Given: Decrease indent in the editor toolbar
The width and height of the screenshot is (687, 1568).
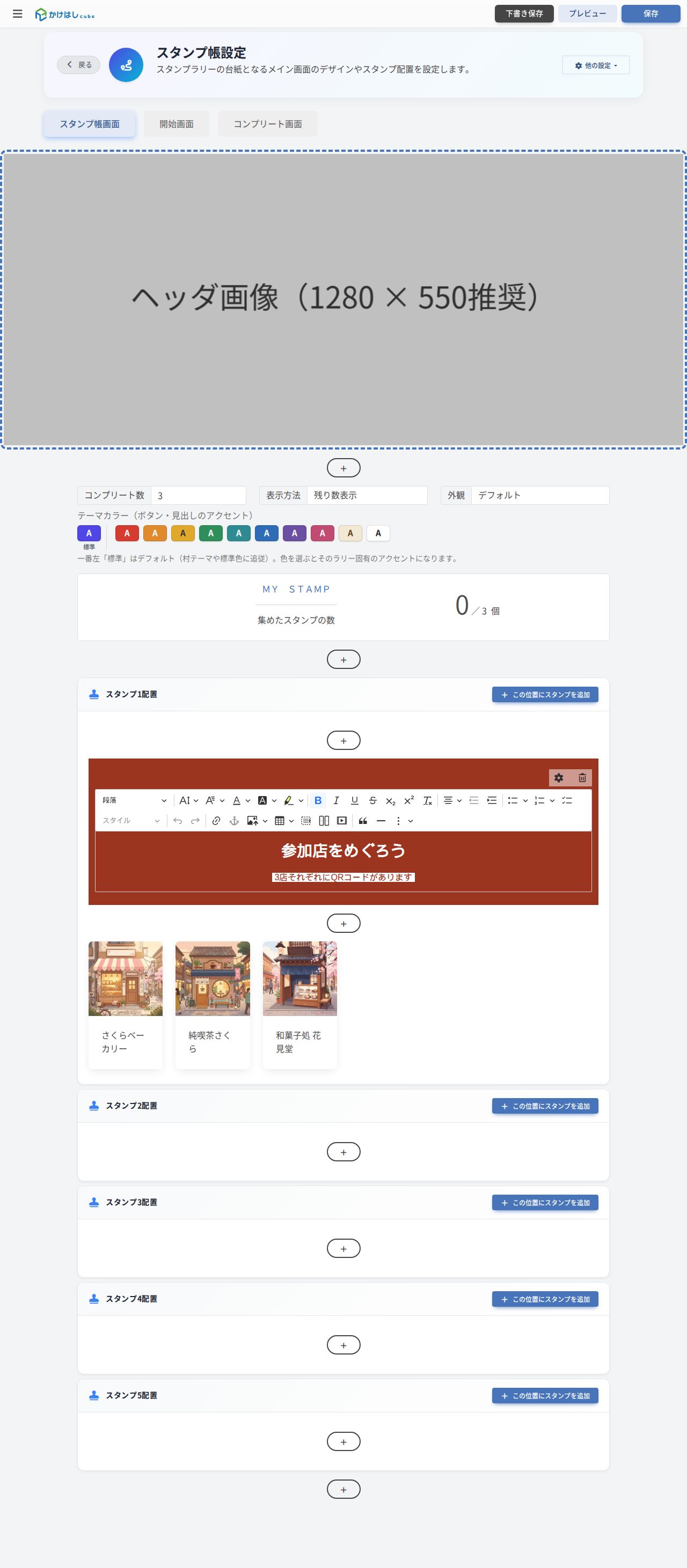Looking at the screenshot, I should click(x=473, y=800).
